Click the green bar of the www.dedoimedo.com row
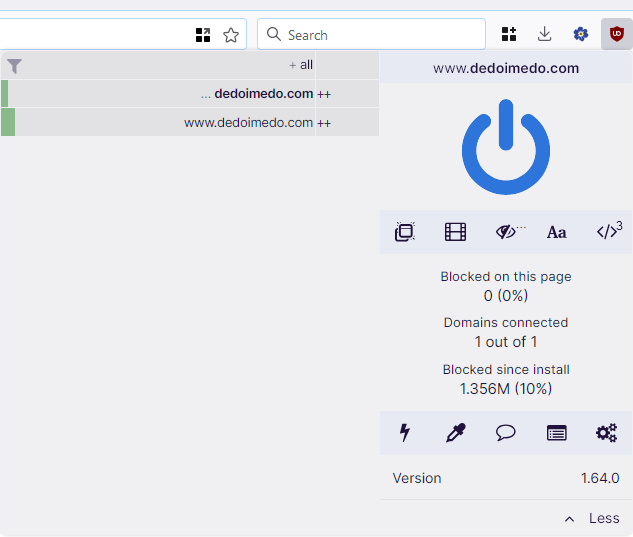 (8, 122)
